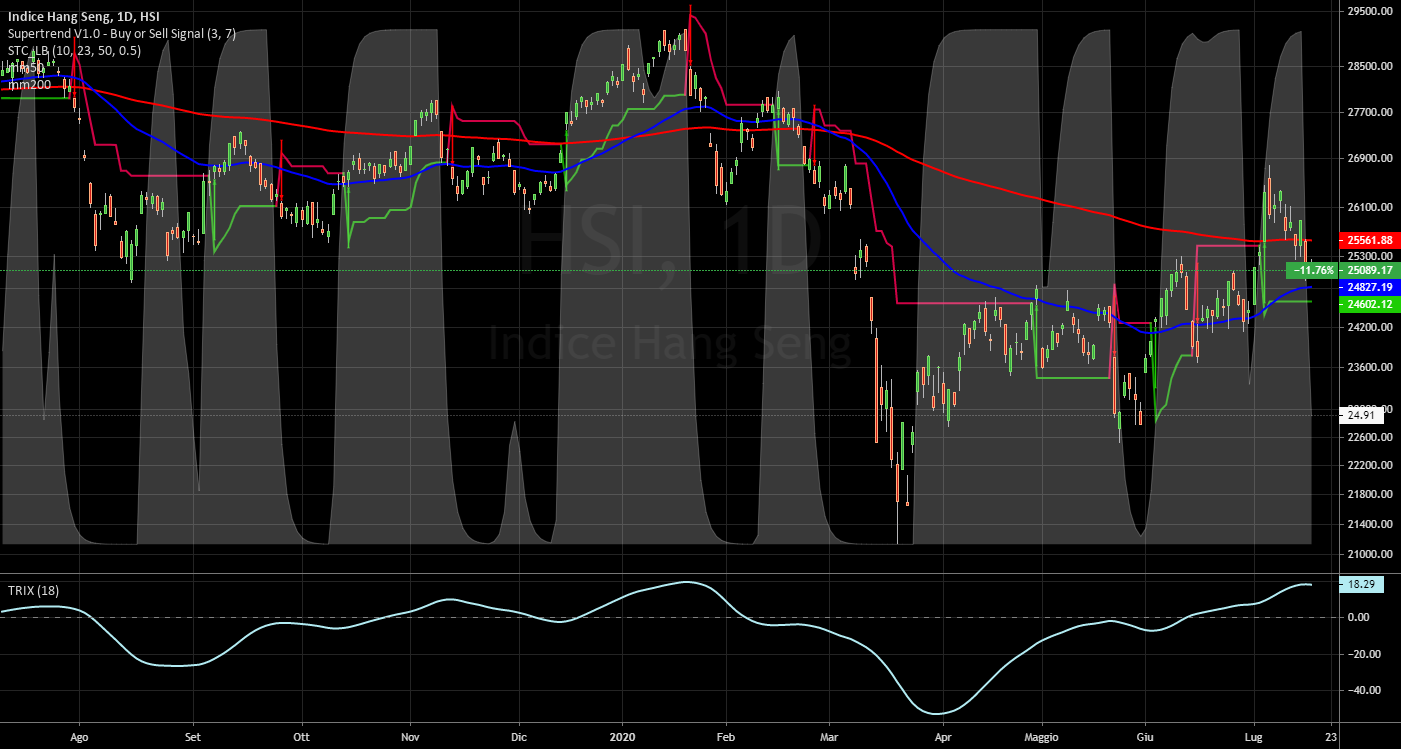Click the -11.76% change label

point(1313,270)
